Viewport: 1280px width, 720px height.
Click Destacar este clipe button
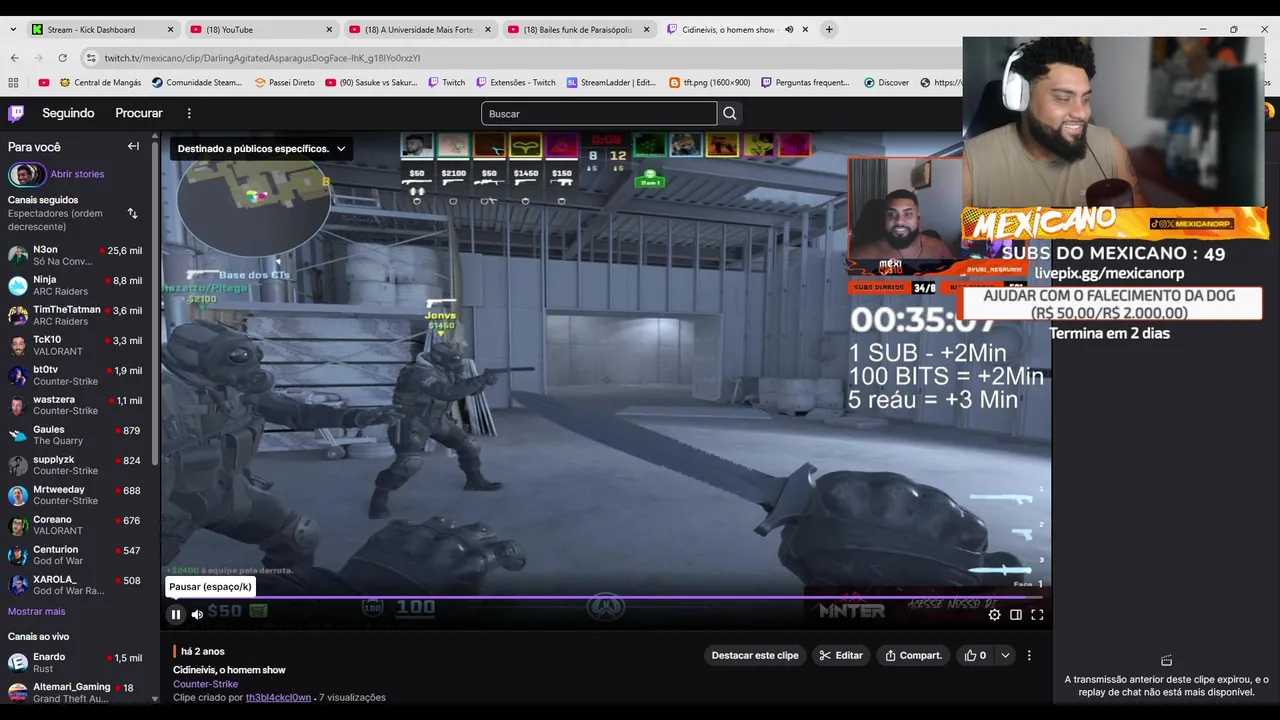pos(755,655)
